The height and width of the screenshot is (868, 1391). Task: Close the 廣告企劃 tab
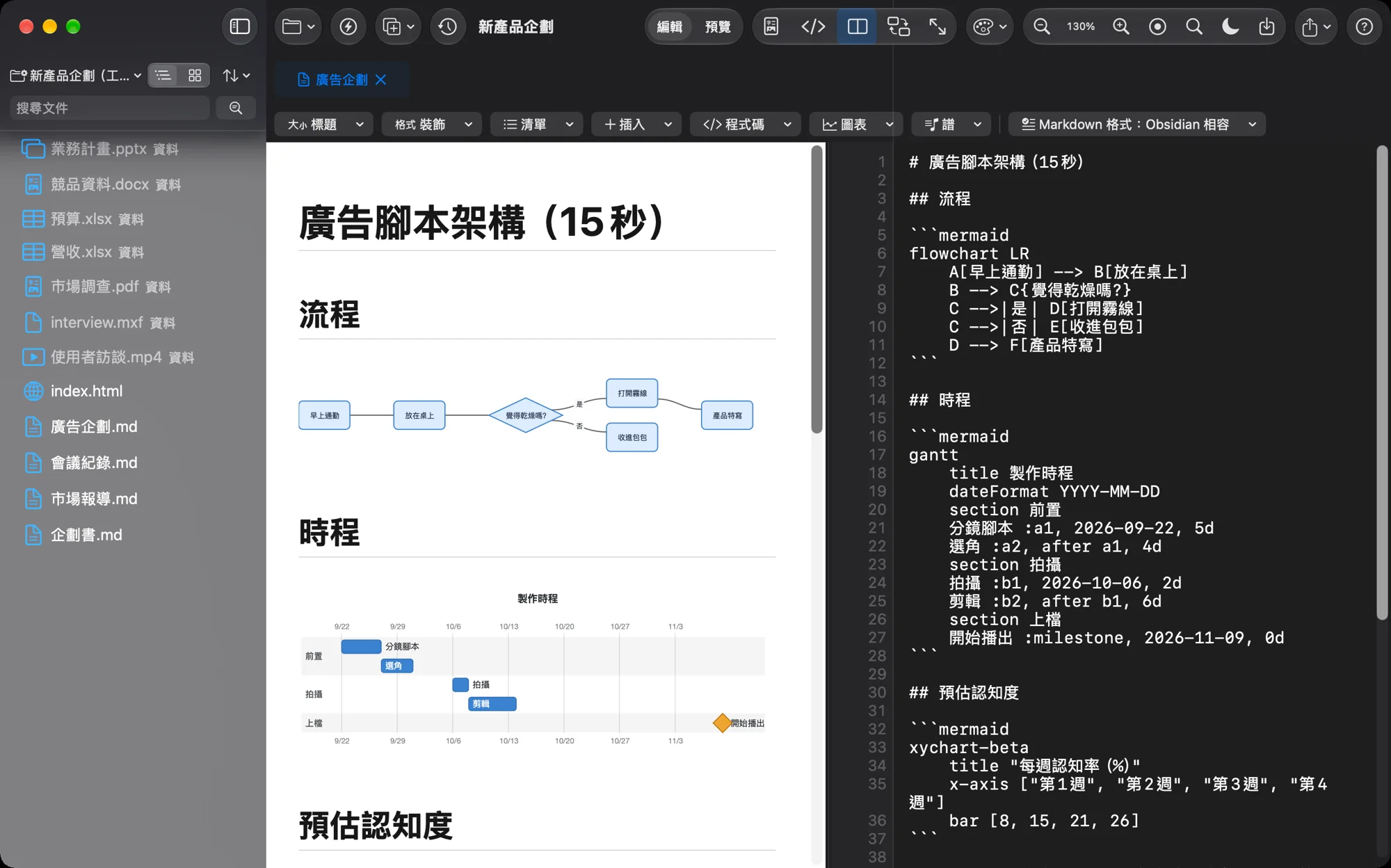[381, 79]
